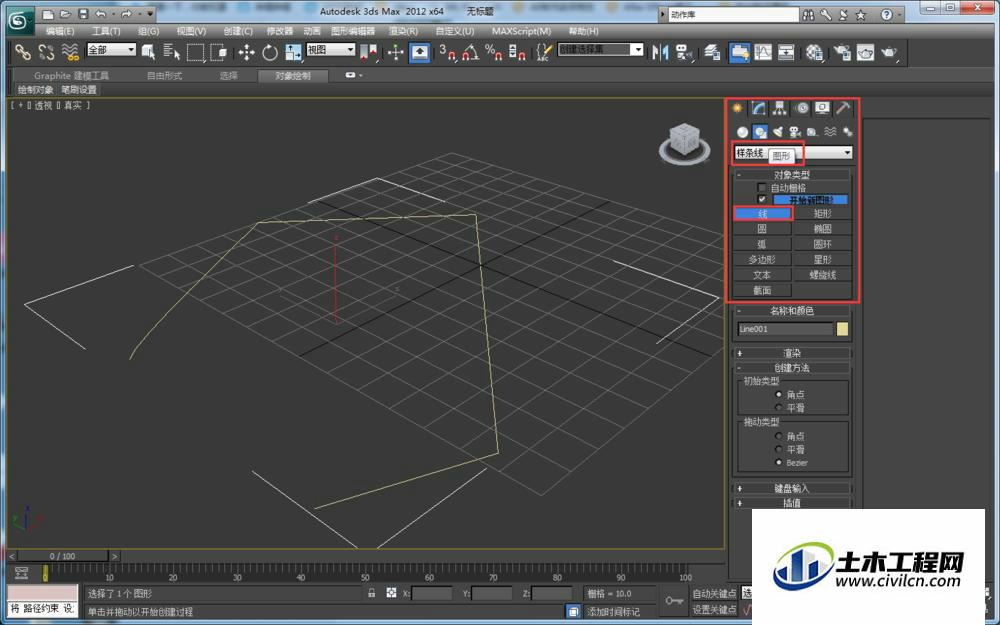This screenshot has width=1000, height=625.
Task: Expand the 键盘输入 rollout
Action: coord(793,489)
